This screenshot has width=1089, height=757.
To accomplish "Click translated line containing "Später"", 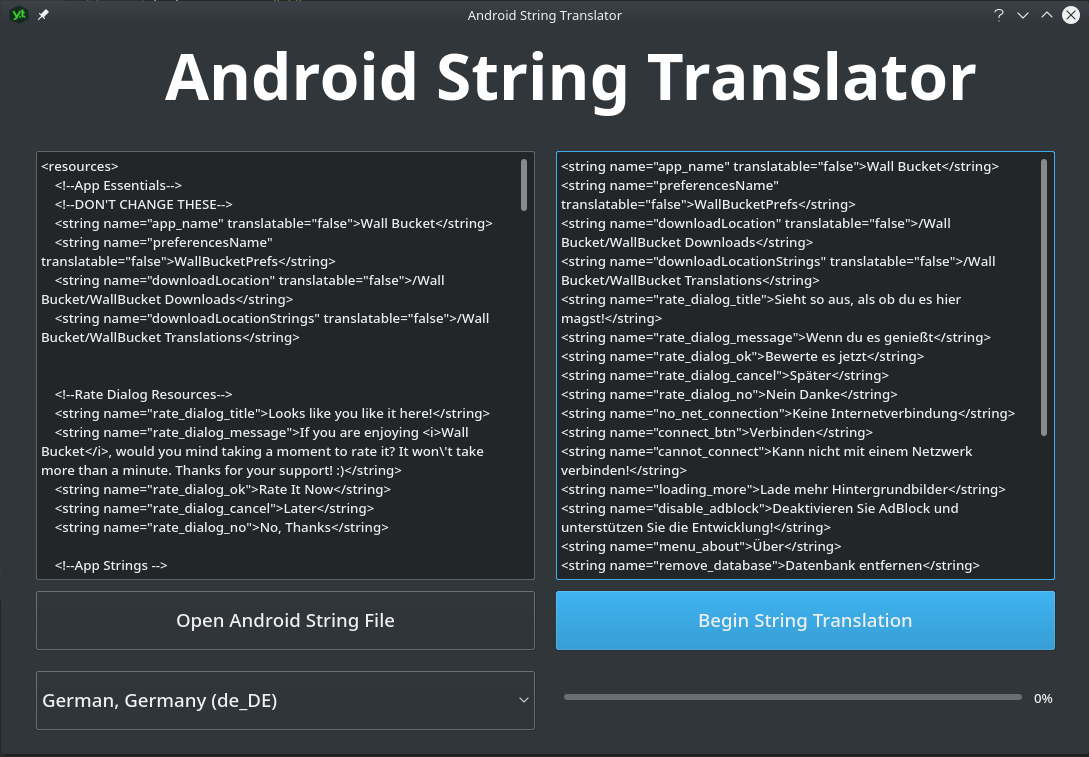I will [x=725, y=375].
